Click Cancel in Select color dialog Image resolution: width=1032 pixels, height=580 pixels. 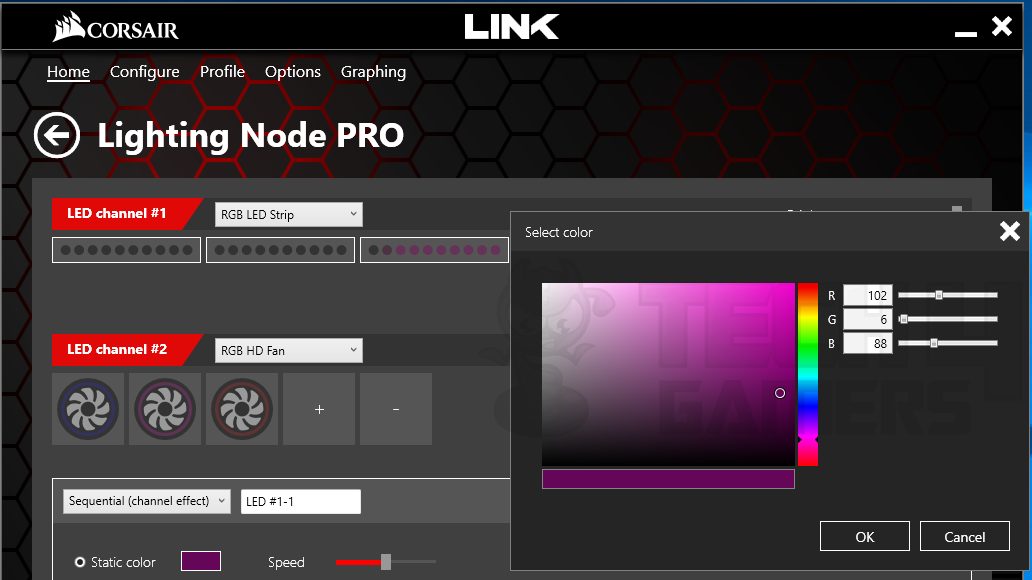pyautogui.click(x=965, y=537)
